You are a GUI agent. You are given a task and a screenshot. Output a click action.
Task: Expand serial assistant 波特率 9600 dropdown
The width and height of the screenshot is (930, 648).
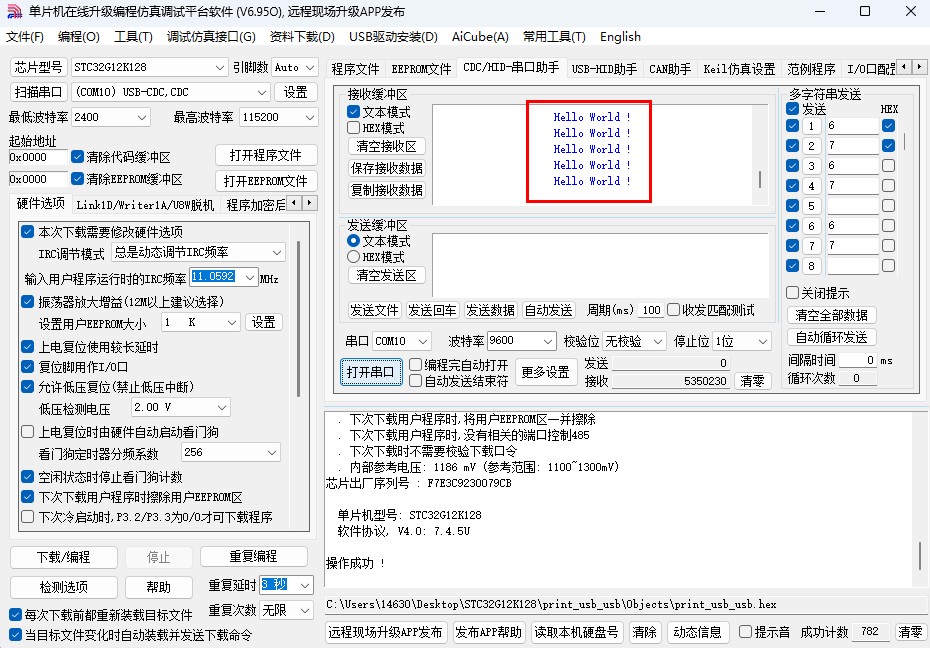pos(548,341)
